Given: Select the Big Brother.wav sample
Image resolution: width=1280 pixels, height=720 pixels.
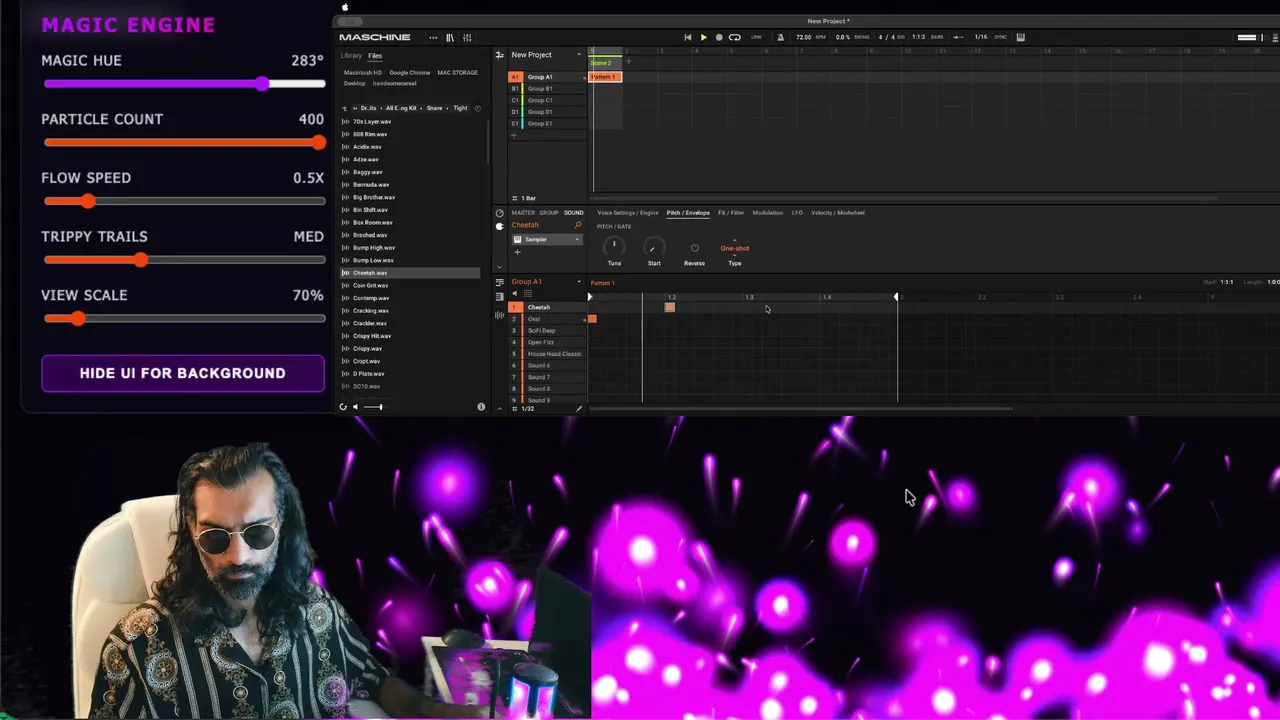Looking at the screenshot, I should 410,197.
